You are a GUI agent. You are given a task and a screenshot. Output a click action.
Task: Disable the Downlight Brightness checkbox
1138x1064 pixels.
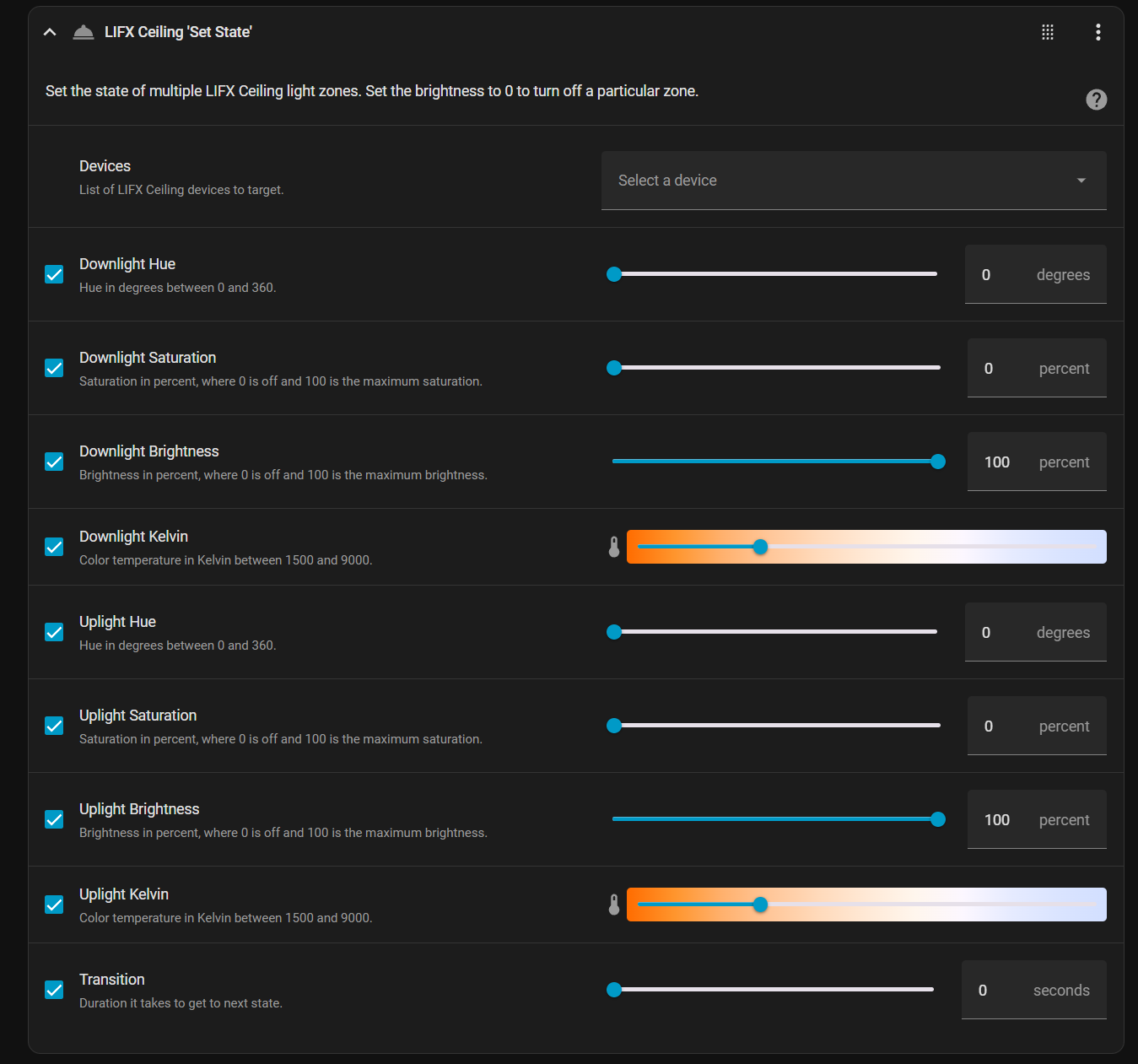click(54, 462)
